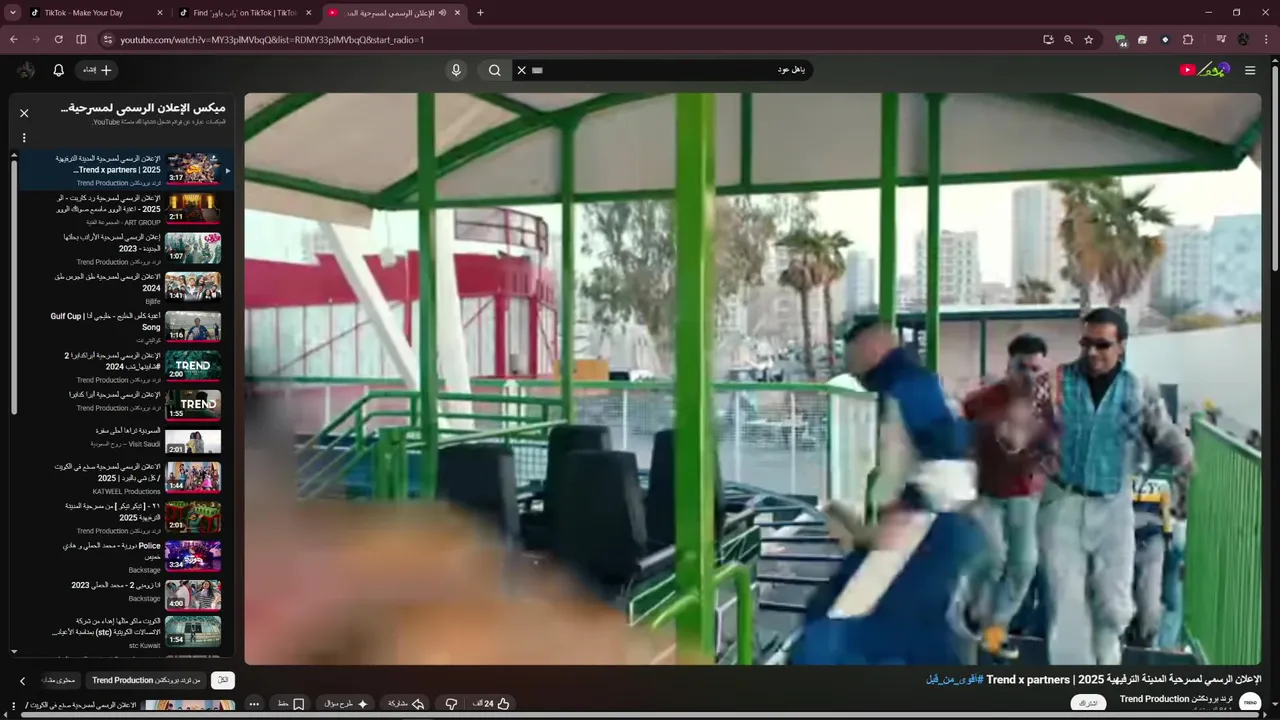The image size is (1280, 720).
Task: Click the Ask sparkle button
Action: pyautogui.click(x=347, y=704)
